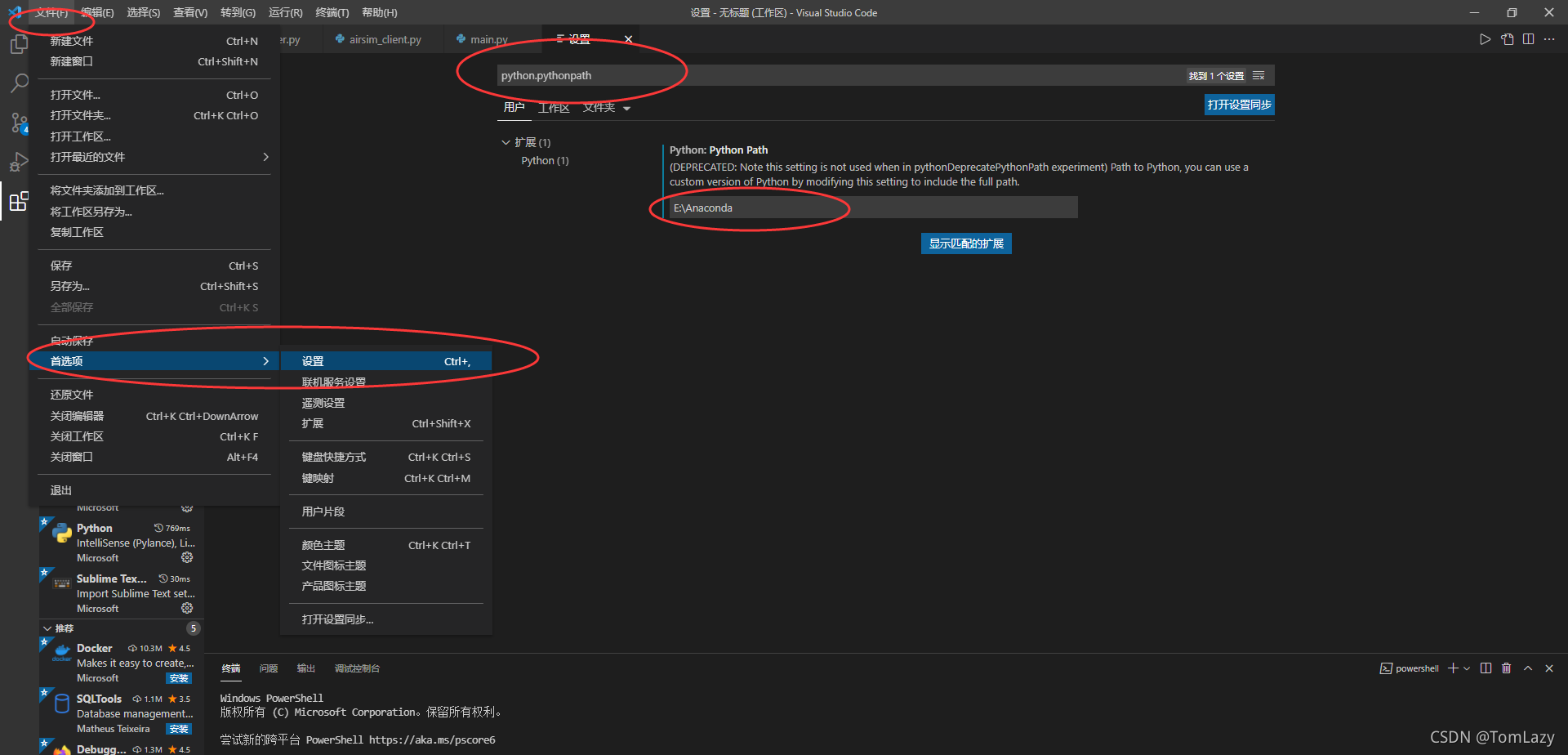Split the editor to the right
This screenshot has width=1568, height=755.
pos(1528,39)
